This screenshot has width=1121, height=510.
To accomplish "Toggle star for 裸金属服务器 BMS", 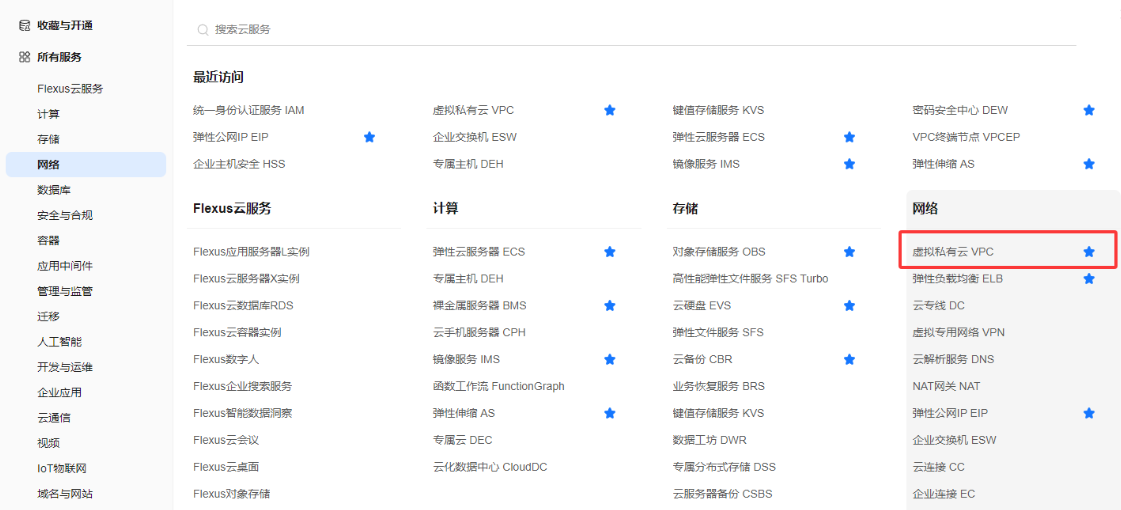I will 610,305.
